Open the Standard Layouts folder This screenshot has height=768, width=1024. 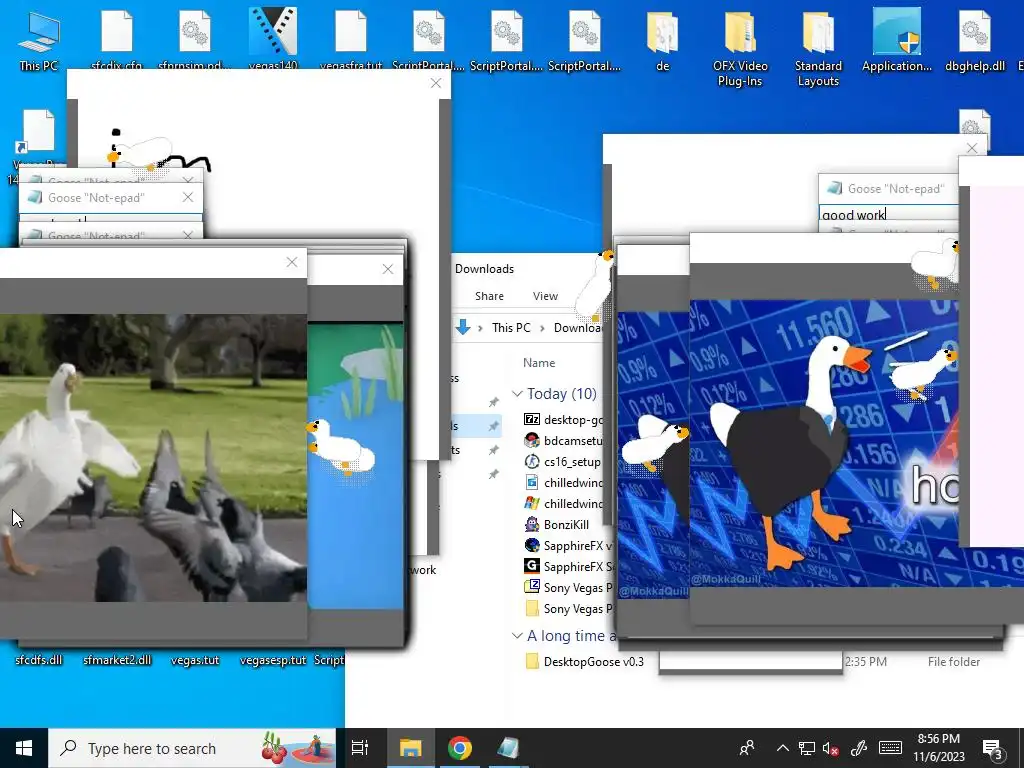pyautogui.click(x=818, y=48)
